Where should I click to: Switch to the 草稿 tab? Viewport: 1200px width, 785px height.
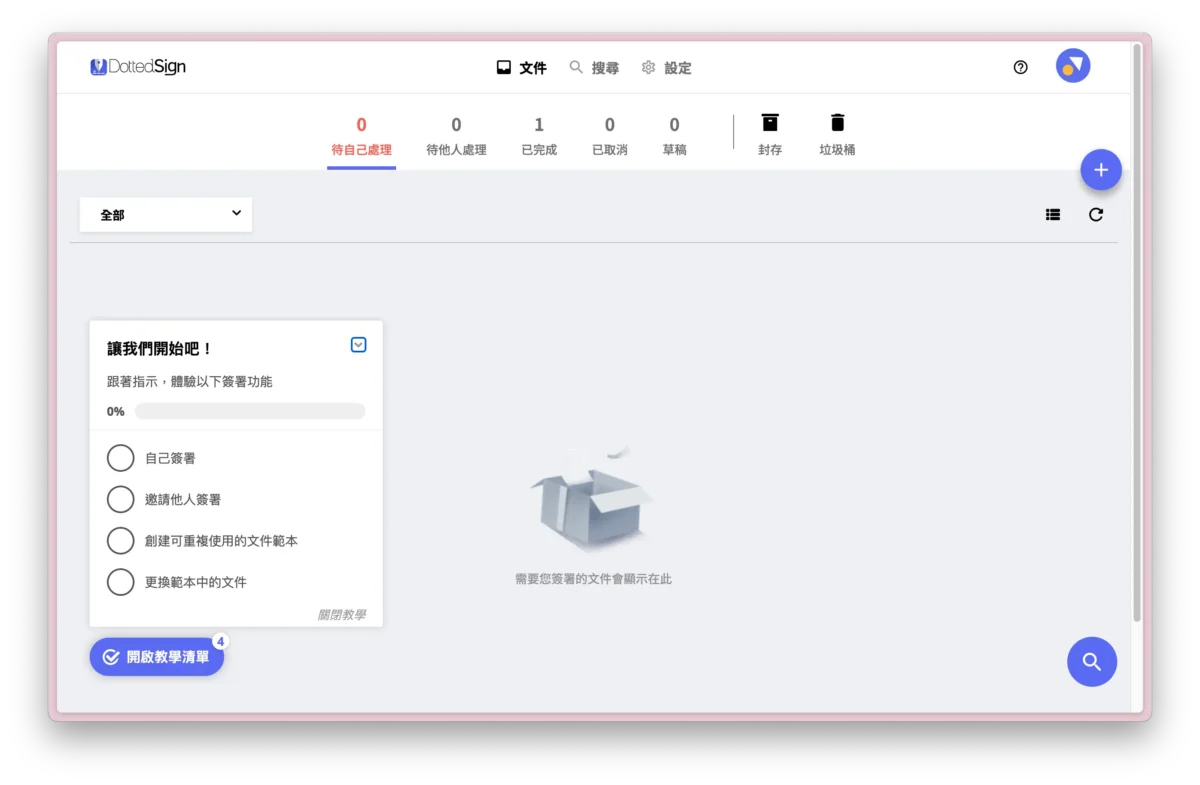pyautogui.click(x=674, y=133)
